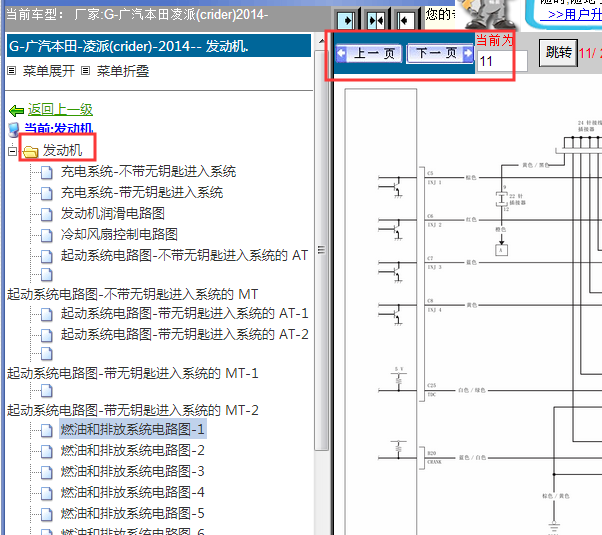Open the >>用户升 upgrade link

(570, 15)
